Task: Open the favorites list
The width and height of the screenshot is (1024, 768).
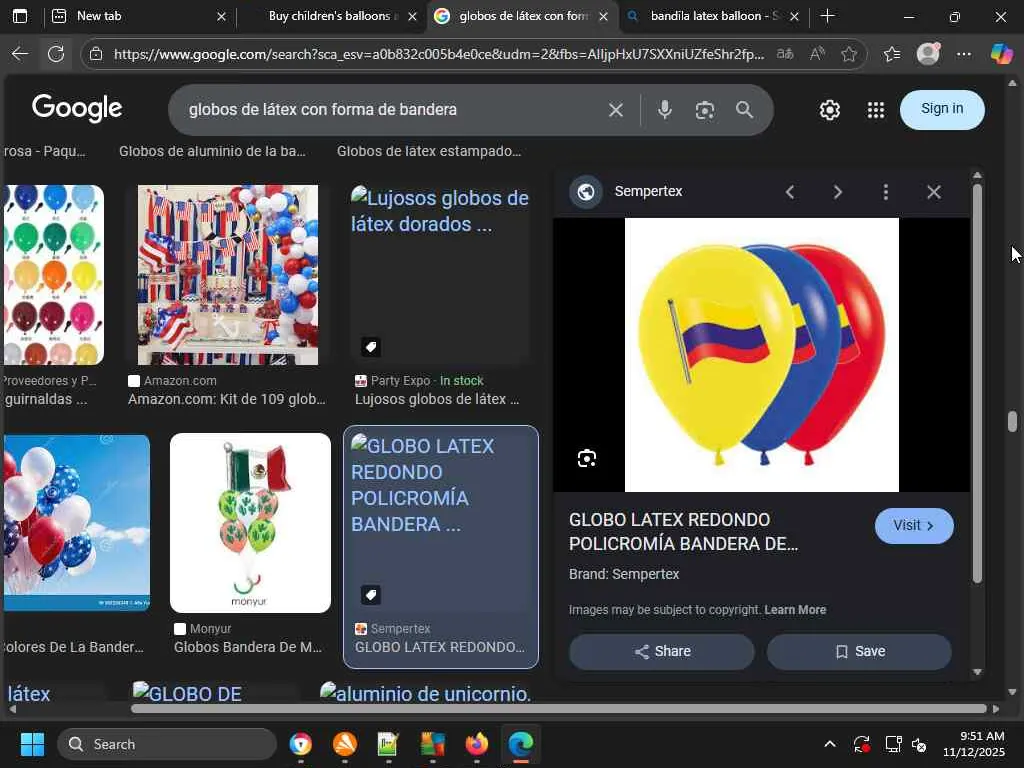Action: tap(892, 54)
